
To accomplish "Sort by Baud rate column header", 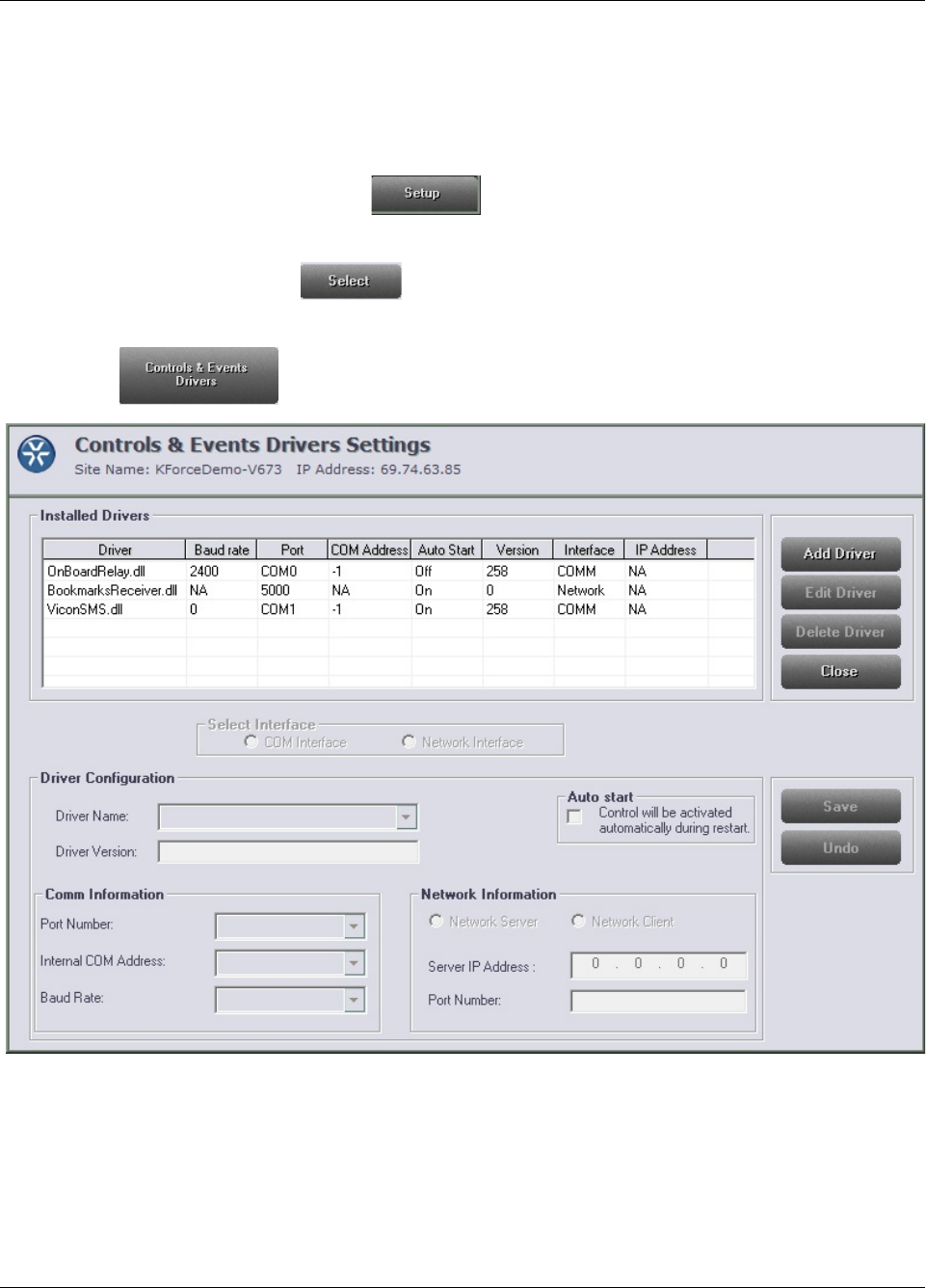I will (222, 550).
